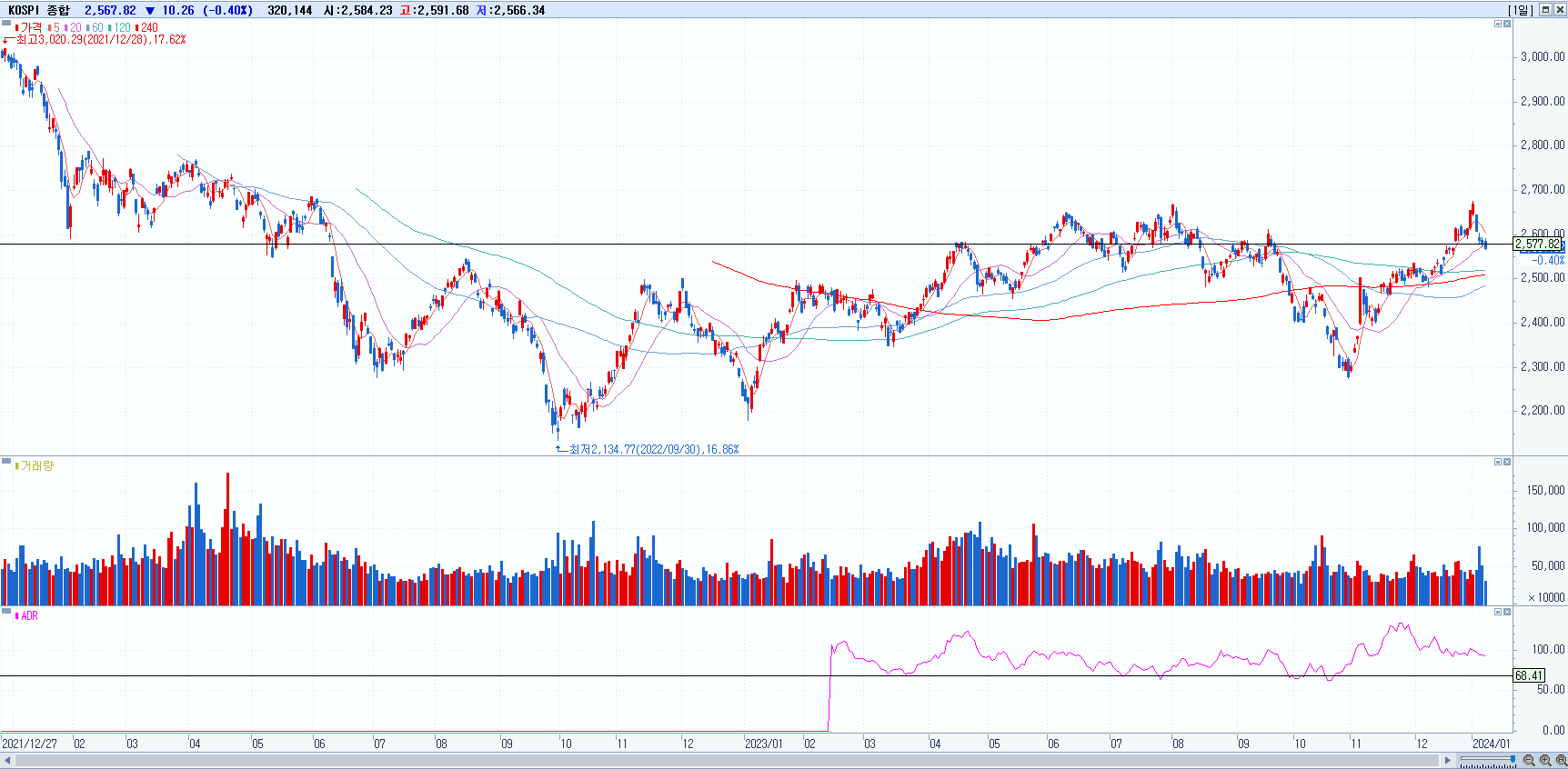Click the current price tag 2,577.82
The width and height of the screenshot is (1568, 769).
pyautogui.click(x=1538, y=244)
